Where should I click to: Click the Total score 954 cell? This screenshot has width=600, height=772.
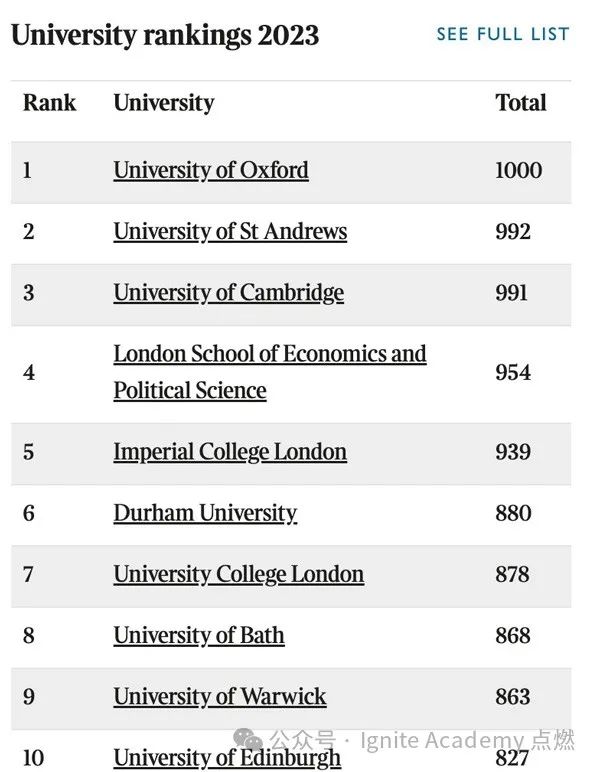(x=513, y=372)
